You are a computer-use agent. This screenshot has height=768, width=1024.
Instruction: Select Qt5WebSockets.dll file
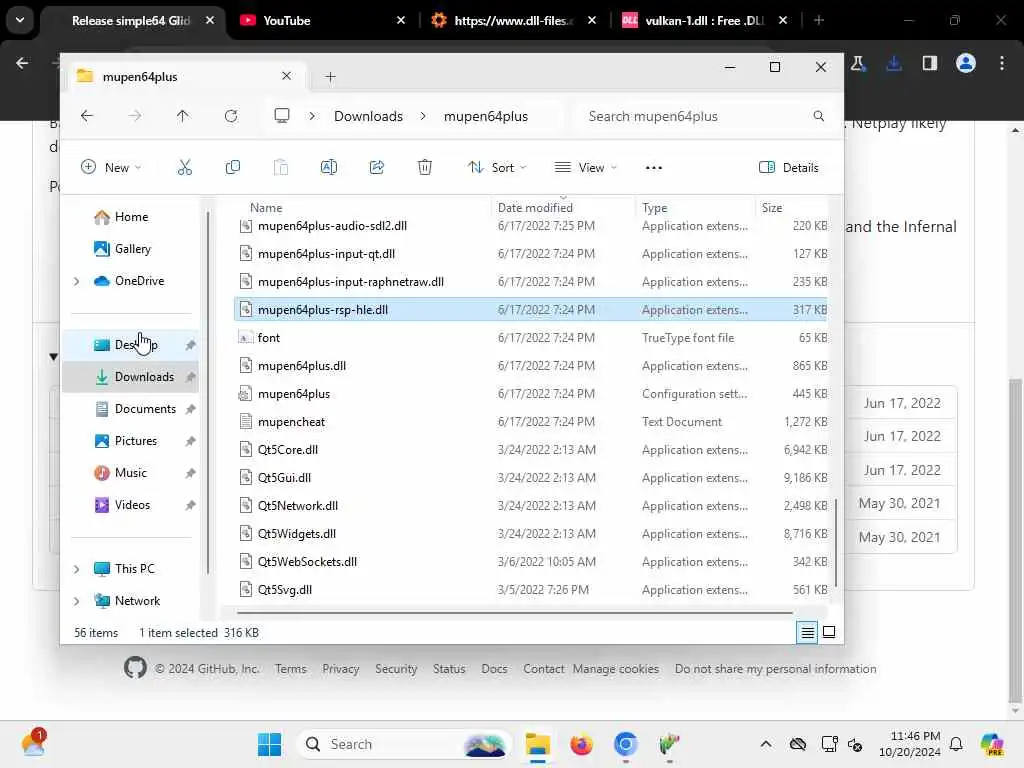coord(530,562)
